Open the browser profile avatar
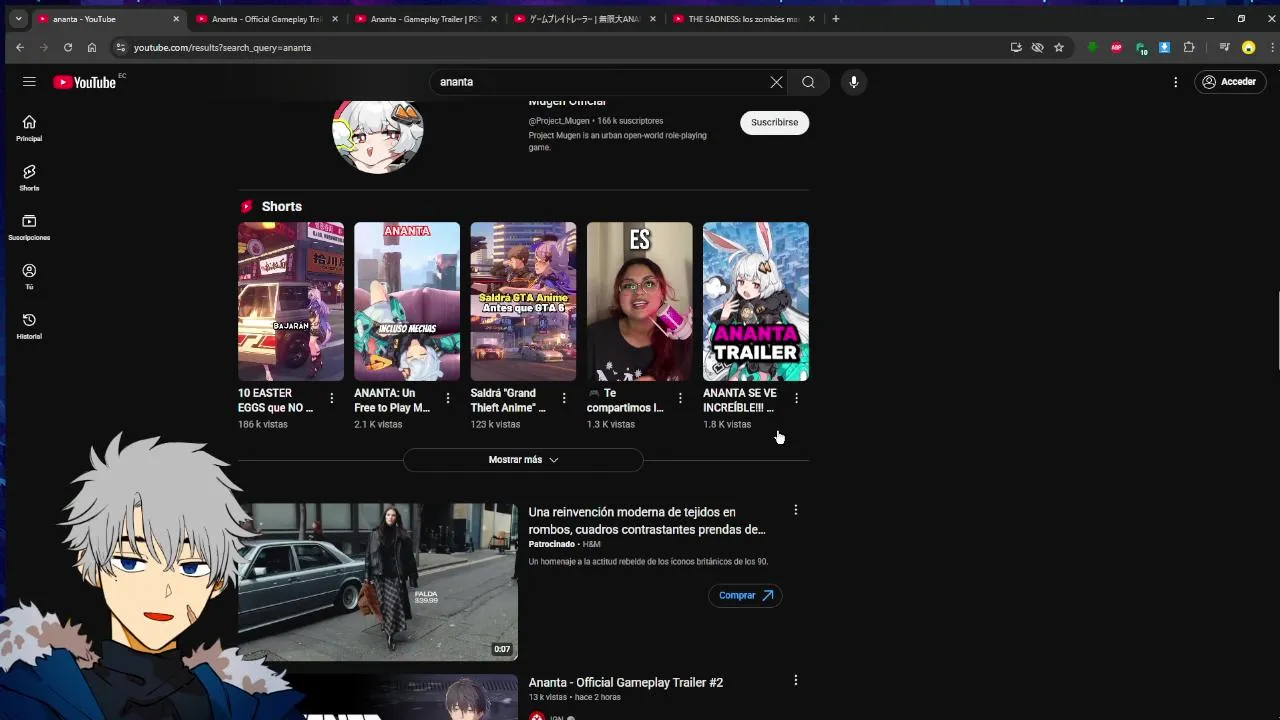This screenshot has width=1280, height=720. pos(1248,47)
